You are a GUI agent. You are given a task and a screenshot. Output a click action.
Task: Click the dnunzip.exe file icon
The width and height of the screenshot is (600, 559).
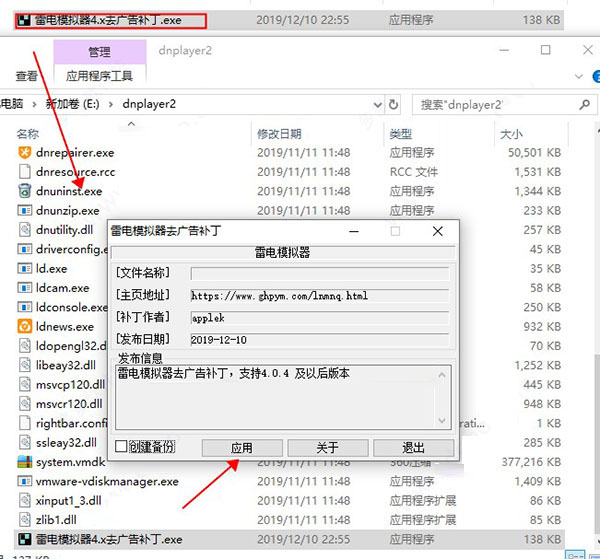pos(25,210)
